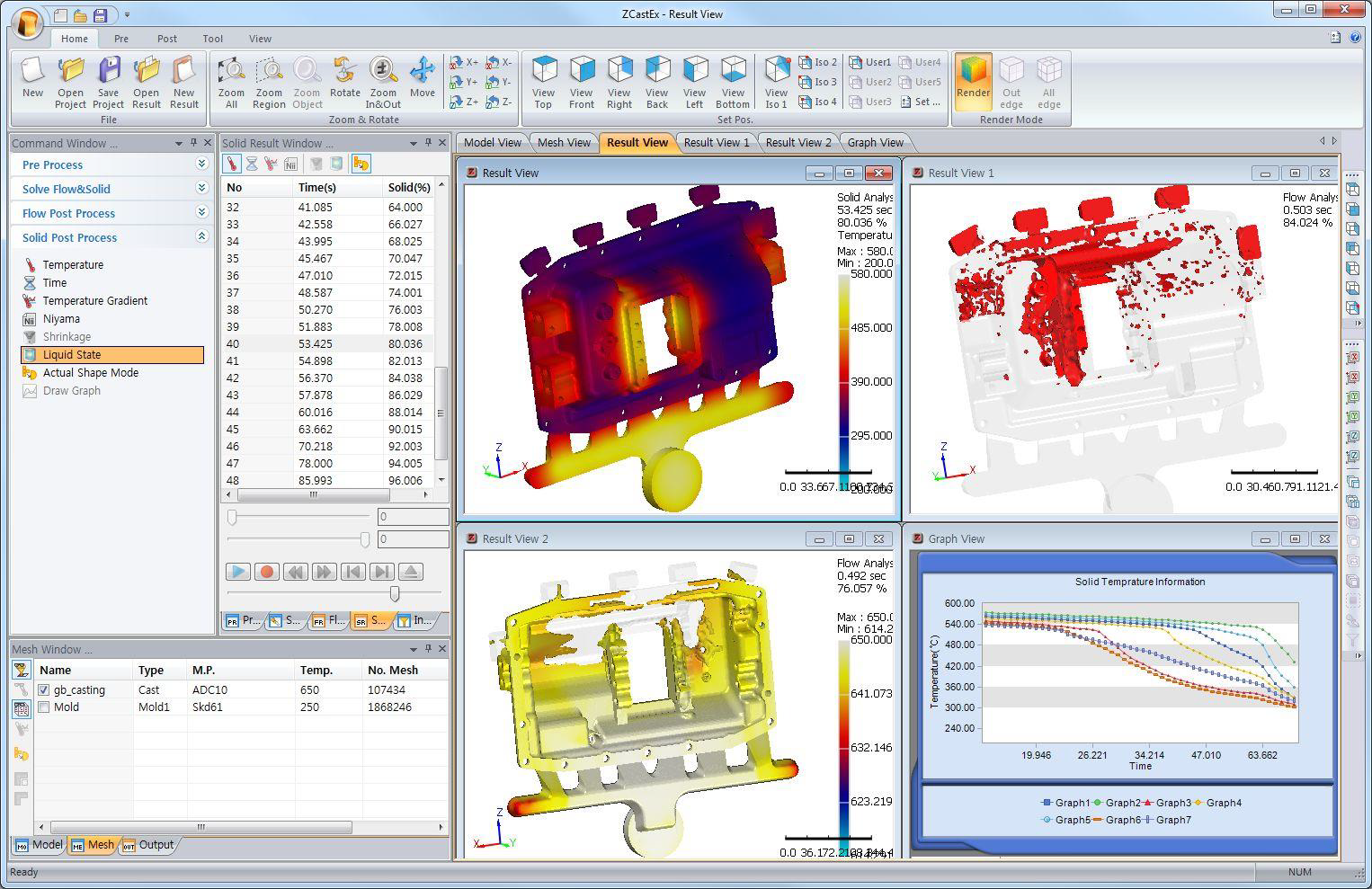Select Temperature Gradient in Solid Post Process
Image resolution: width=1372 pixels, height=889 pixels.
point(94,300)
